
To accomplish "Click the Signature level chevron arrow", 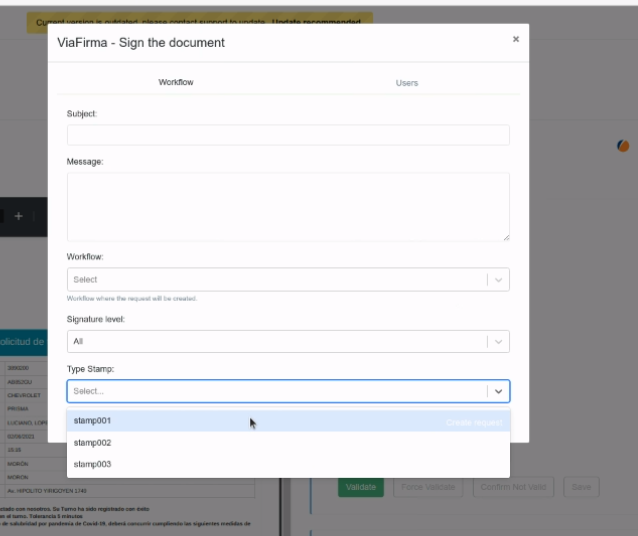I will pyautogui.click(x=499, y=342).
